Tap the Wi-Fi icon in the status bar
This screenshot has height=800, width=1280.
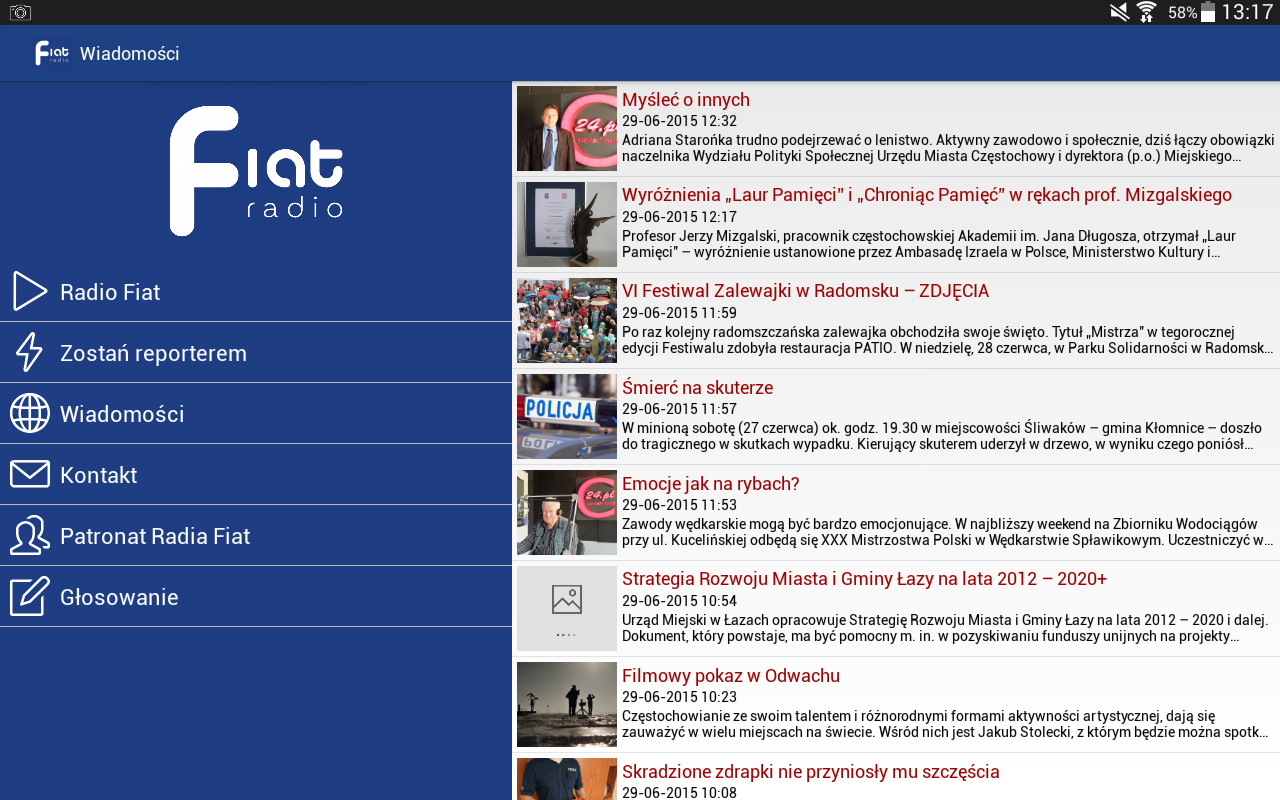tap(1147, 13)
